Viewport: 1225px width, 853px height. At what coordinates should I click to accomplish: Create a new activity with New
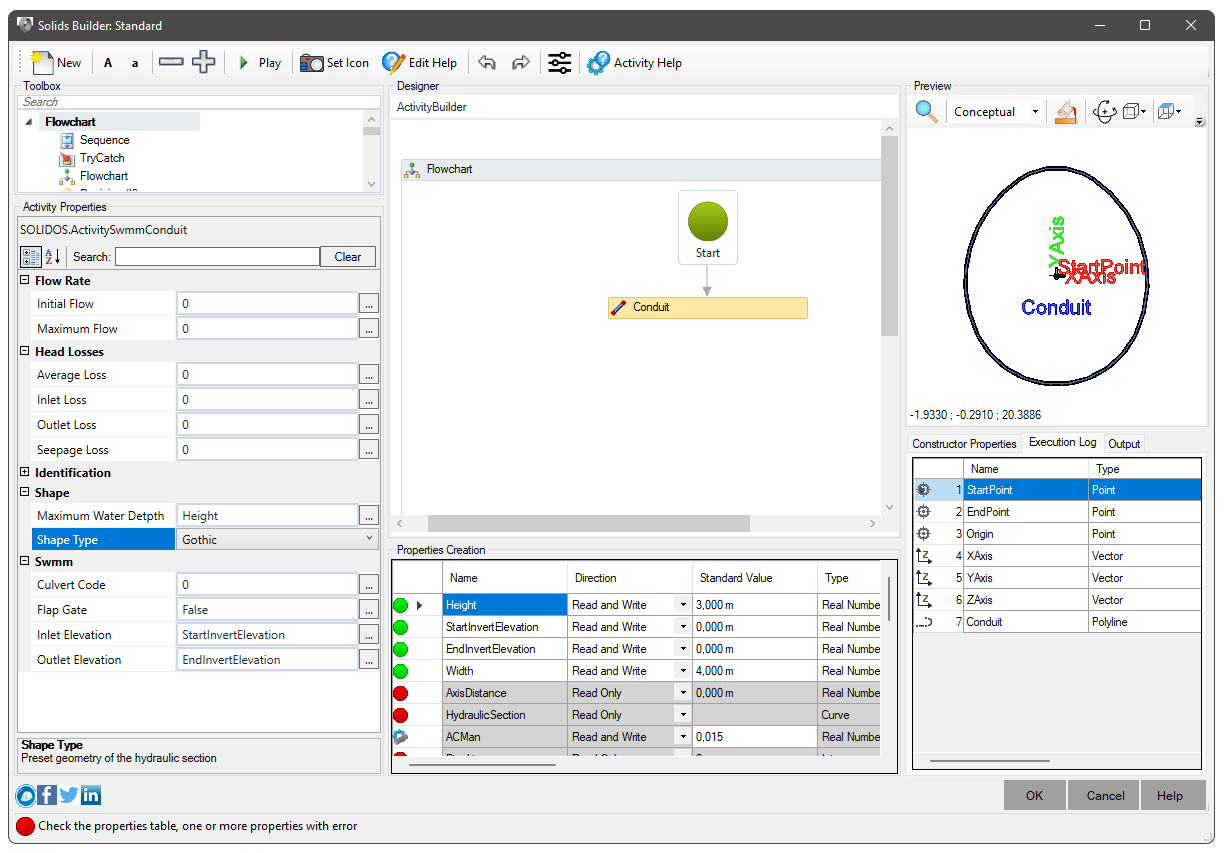pos(56,63)
